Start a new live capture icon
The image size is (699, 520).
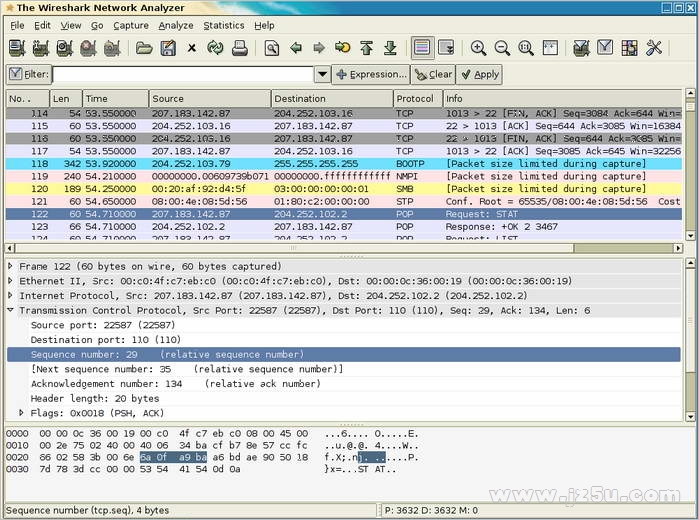pos(65,48)
